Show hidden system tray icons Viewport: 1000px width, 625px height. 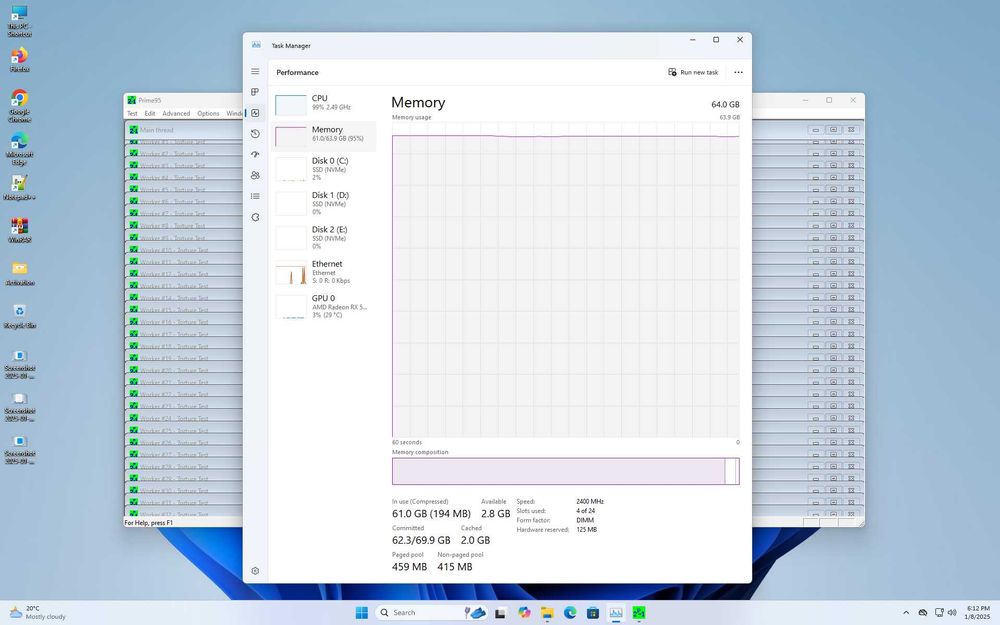click(906, 612)
